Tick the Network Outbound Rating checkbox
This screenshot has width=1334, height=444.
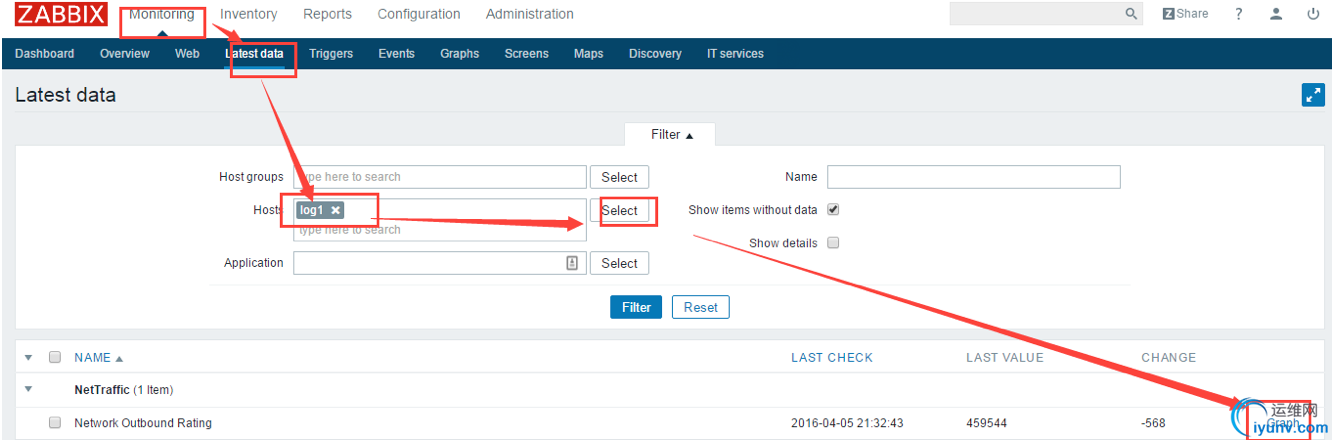pyautogui.click(x=55, y=423)
